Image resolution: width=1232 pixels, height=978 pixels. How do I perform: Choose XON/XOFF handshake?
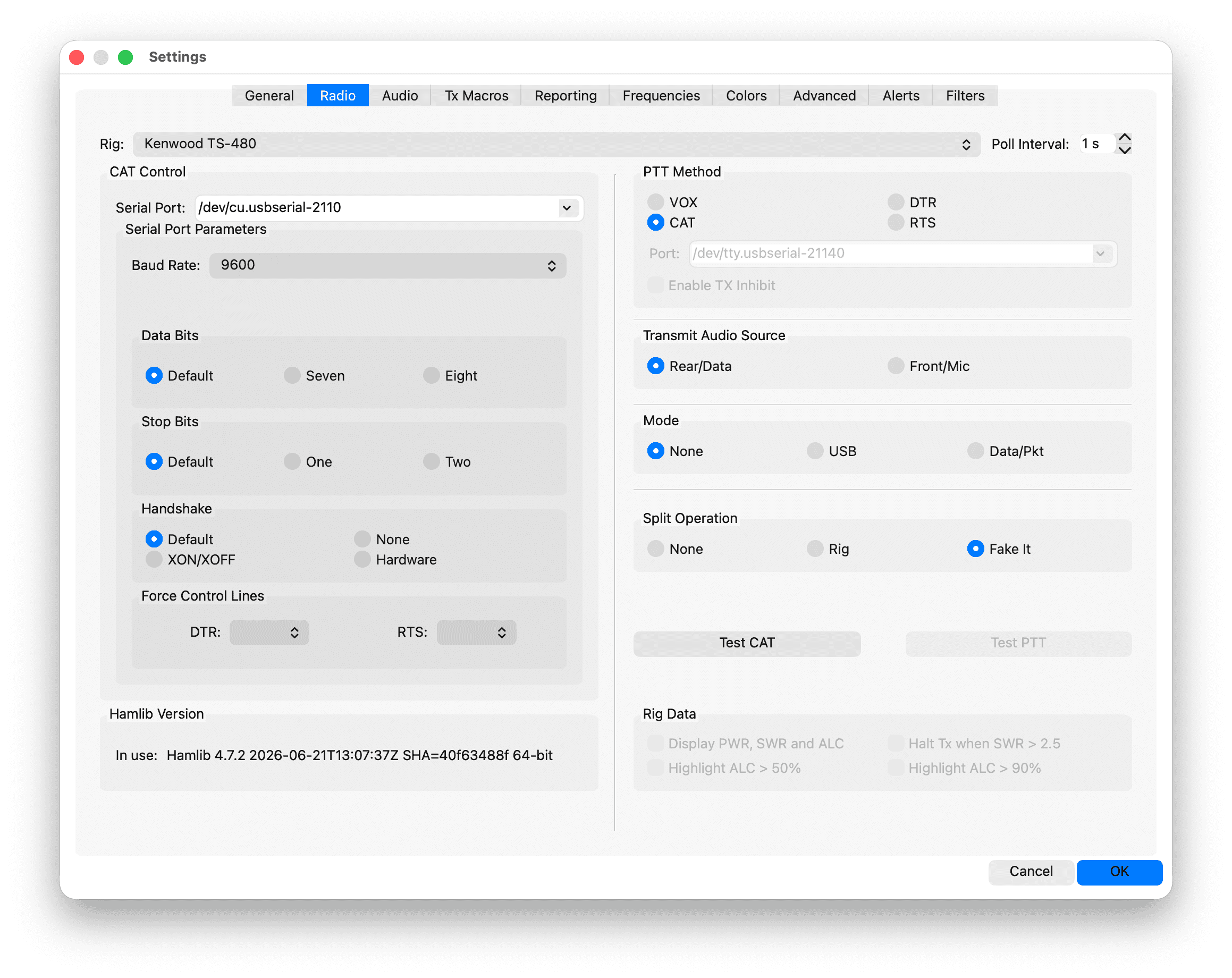(x=190, y=560)
